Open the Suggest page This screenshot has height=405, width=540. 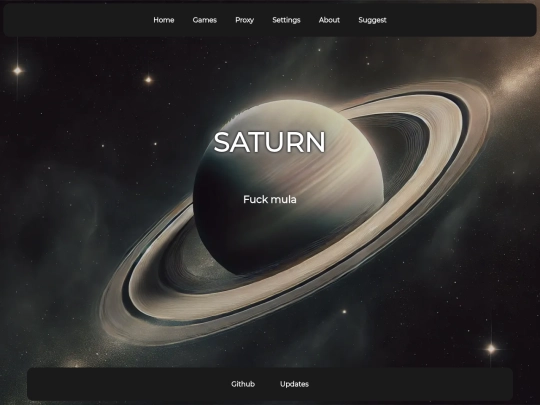coord(372,20)
